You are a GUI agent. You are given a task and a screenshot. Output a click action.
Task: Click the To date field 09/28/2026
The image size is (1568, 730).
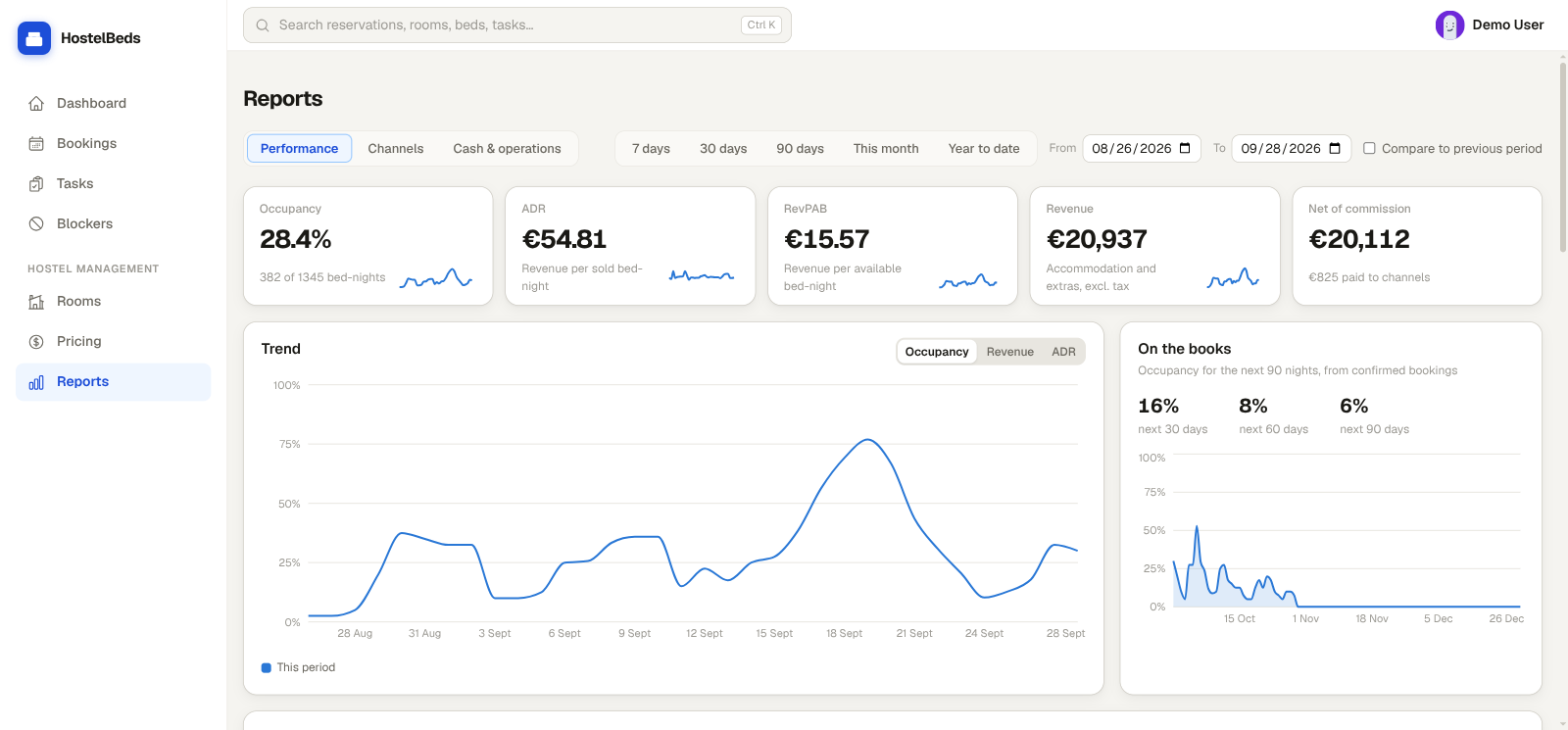coord(1291,148)
